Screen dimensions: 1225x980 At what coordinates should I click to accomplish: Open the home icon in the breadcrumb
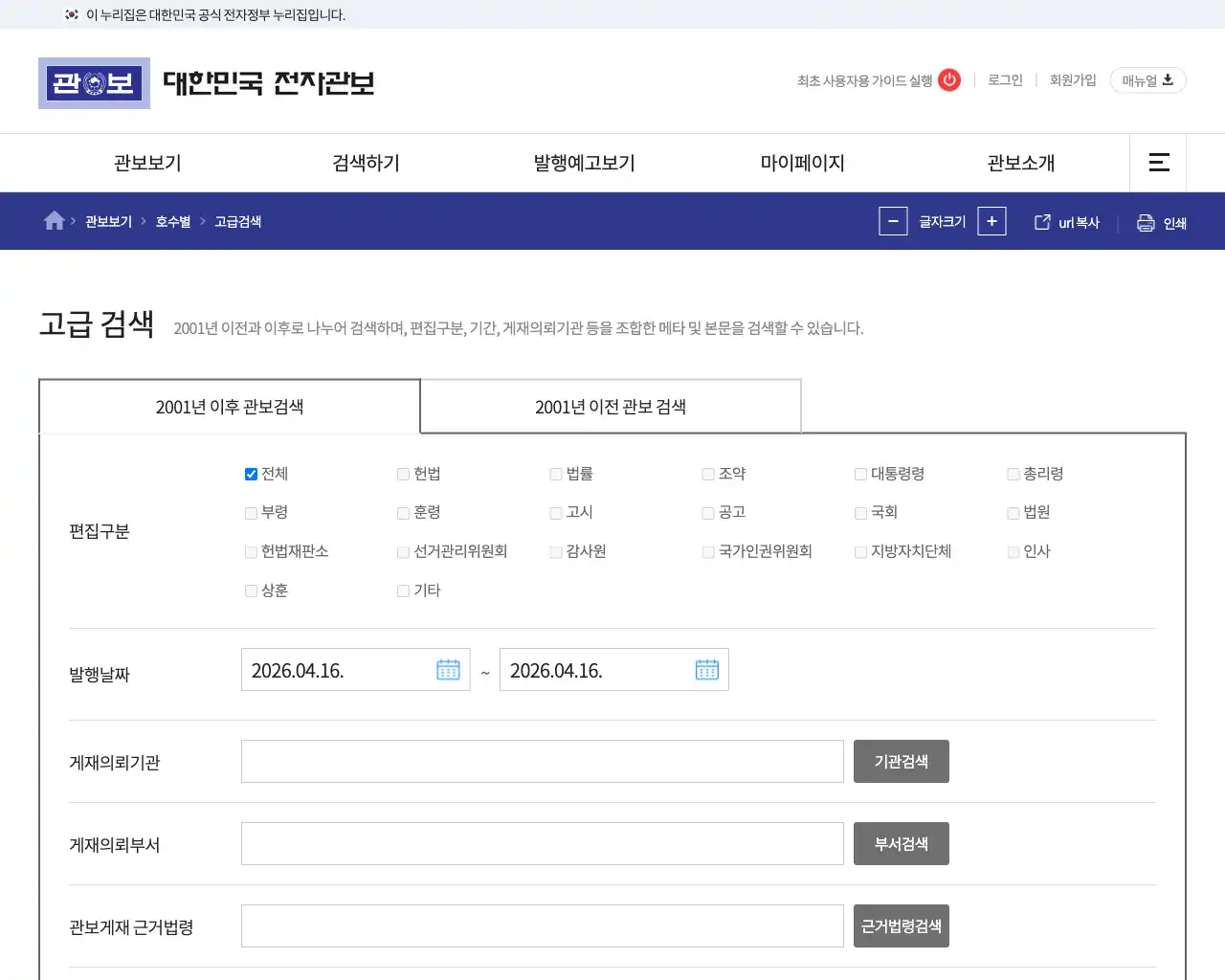54,220
